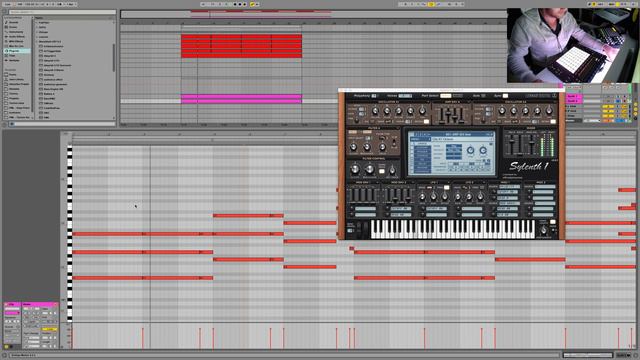The image size is (640, 360).
Task: Click Fold button above the piano roll
Action: (67, 133)
